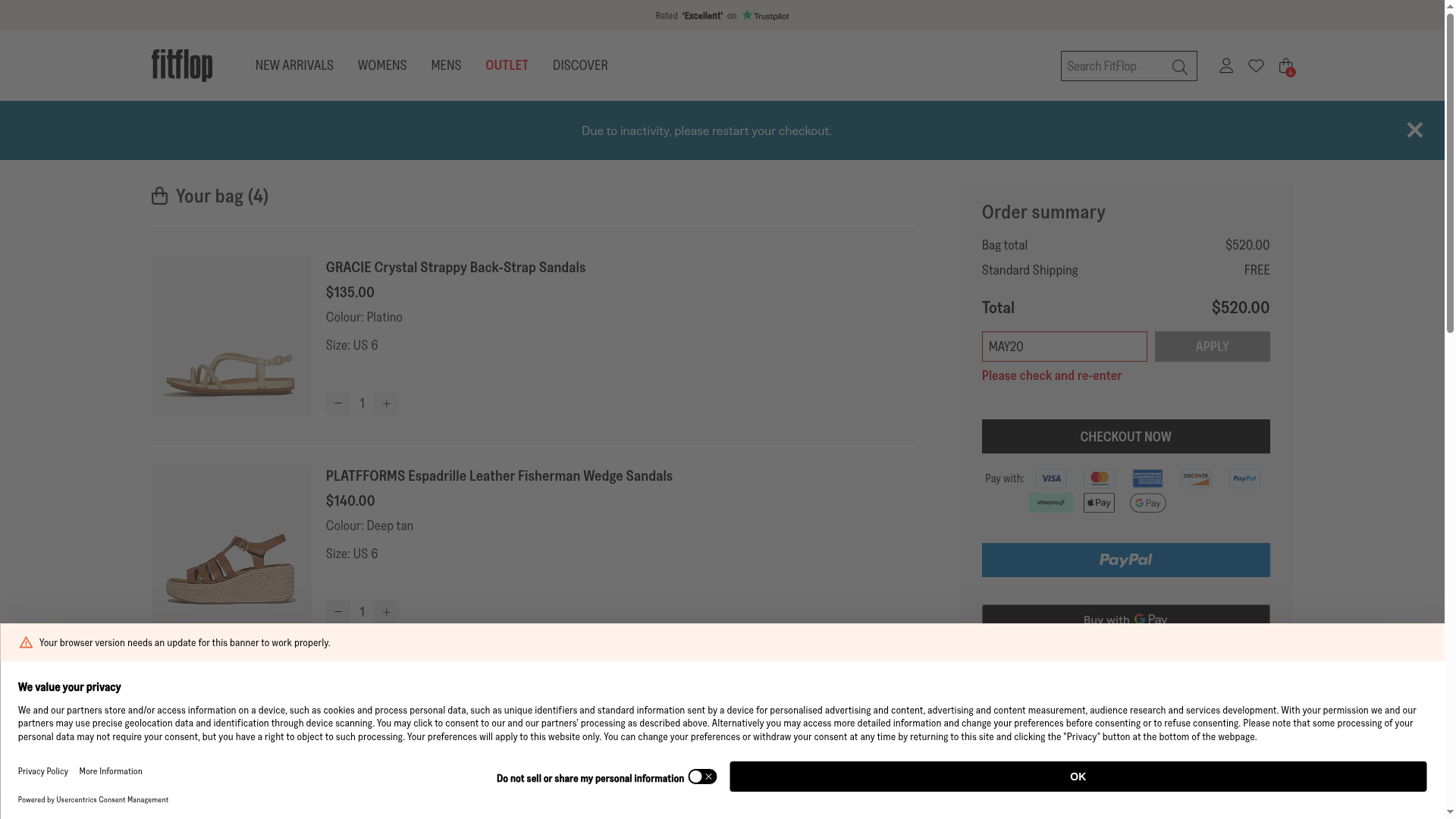Click the Apple Pay payment icon

click(x=1100, y=503)
